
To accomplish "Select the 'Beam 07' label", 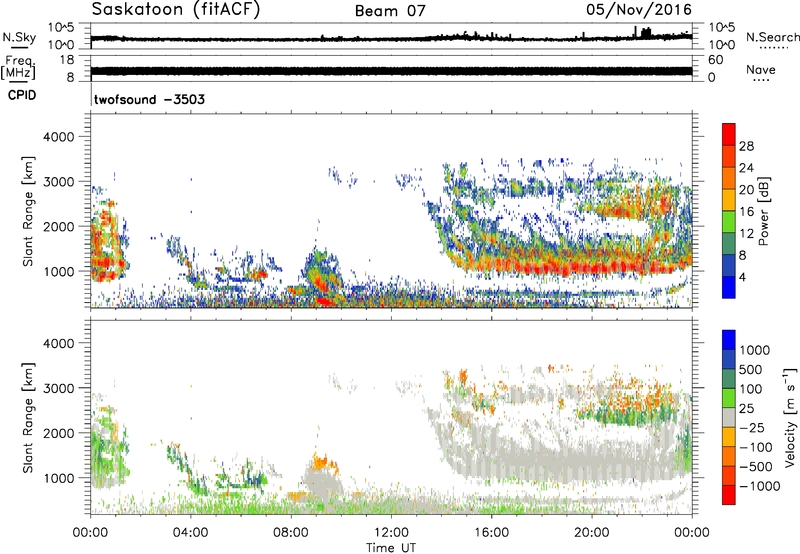I will click(x=390, y=11).
